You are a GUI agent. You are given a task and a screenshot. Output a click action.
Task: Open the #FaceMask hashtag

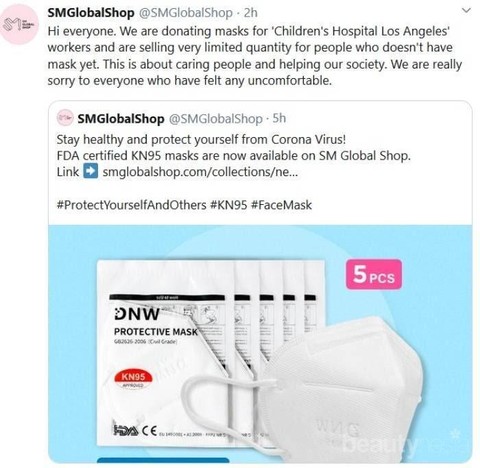pyautogui.click(x=281, y=205)
